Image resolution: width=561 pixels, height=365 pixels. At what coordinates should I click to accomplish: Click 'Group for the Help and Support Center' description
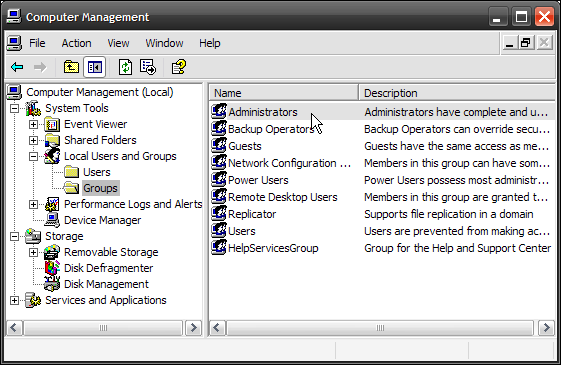pos(458,248)
